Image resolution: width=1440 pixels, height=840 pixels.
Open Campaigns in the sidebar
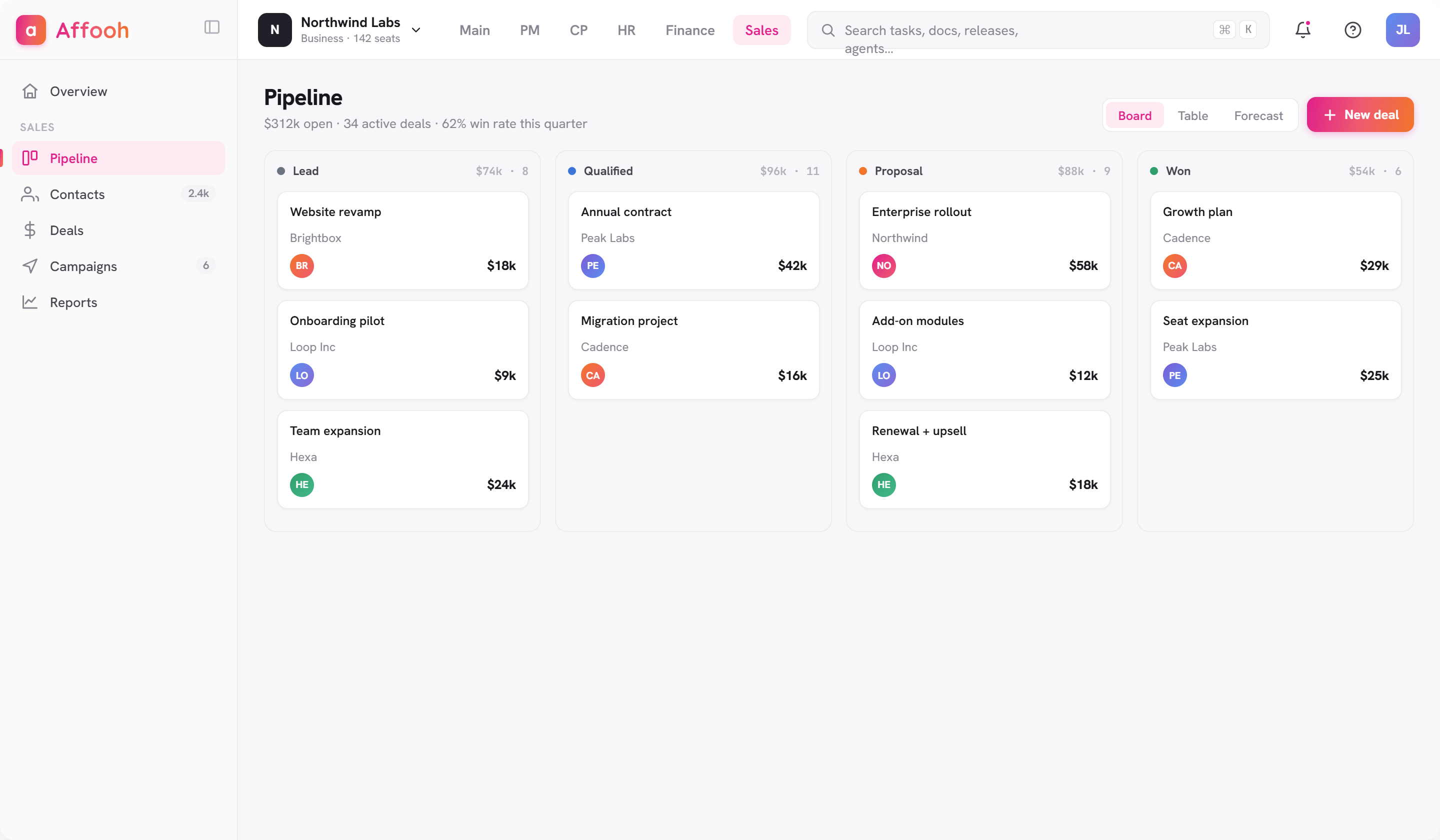coord(118,266)
